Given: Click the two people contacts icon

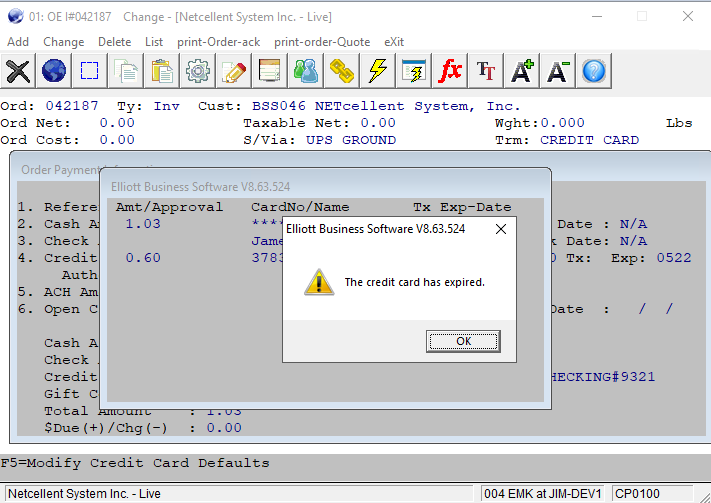Looking at the screenshot, I should point(306,71).
